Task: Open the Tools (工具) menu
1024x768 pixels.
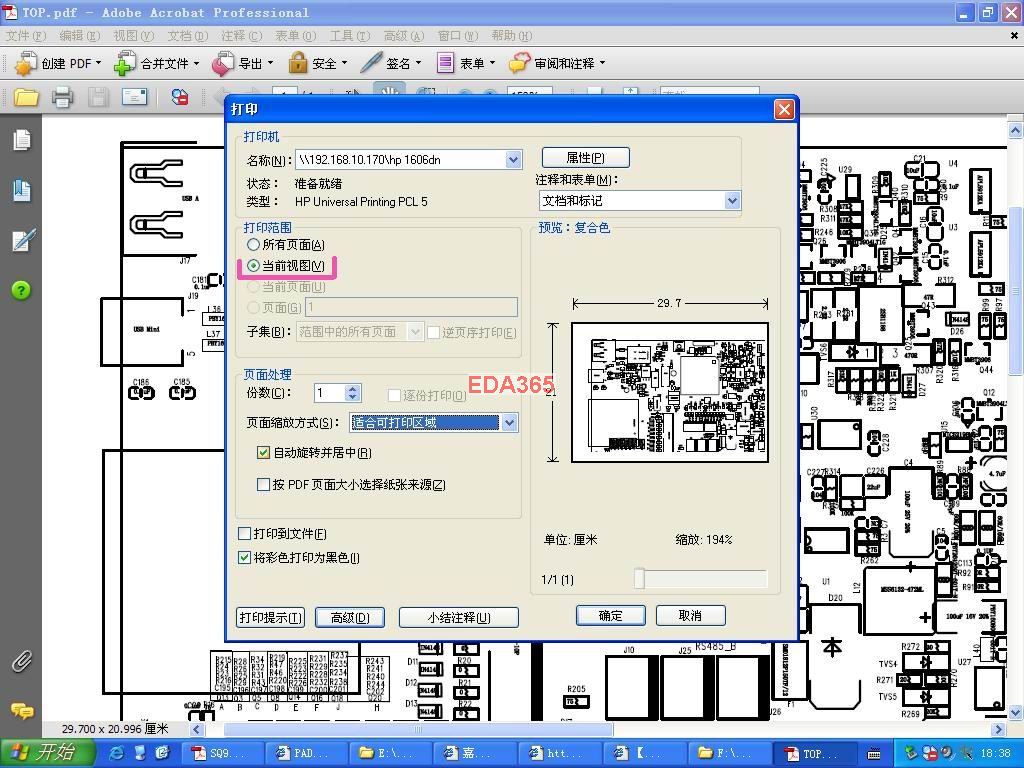Action: [349, 36]
